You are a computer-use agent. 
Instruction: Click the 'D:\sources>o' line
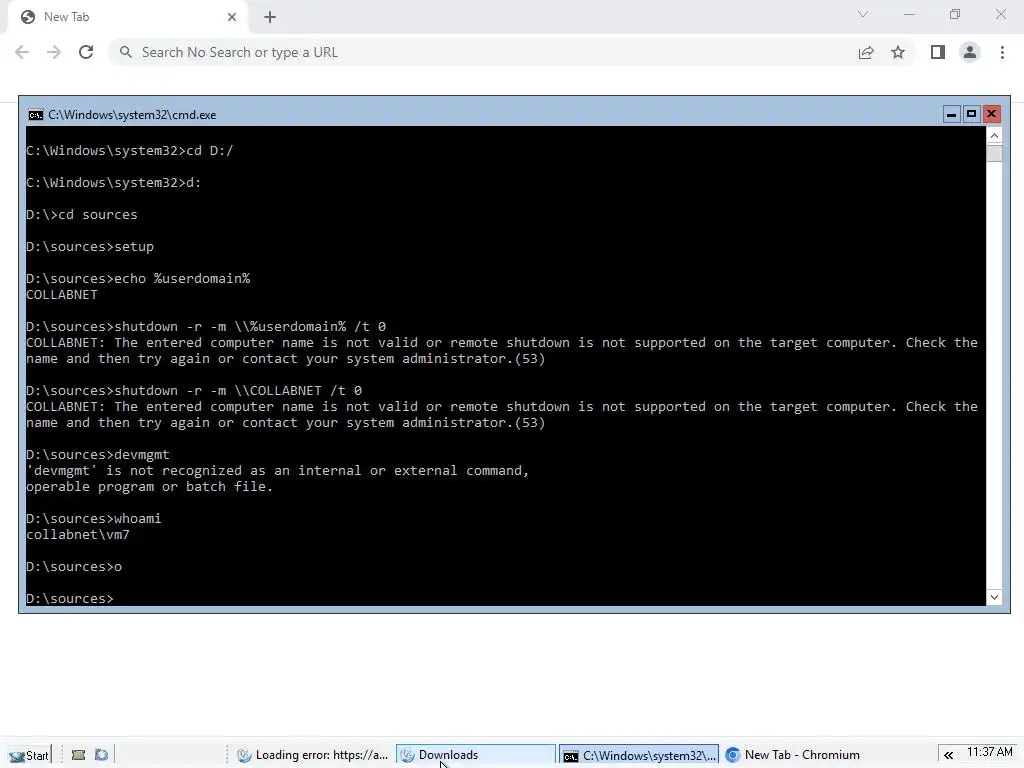pos(74,567)
